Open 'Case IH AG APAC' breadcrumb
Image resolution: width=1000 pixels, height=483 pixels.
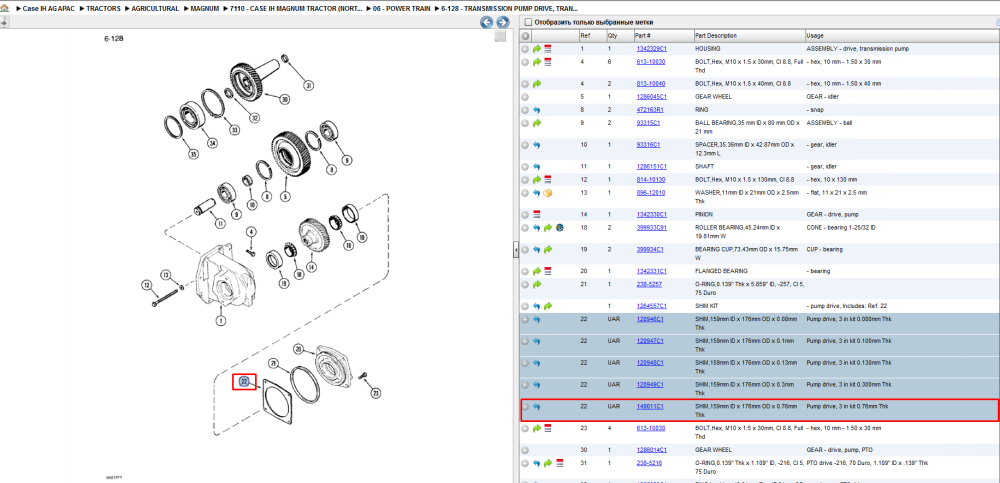[48, 9]
